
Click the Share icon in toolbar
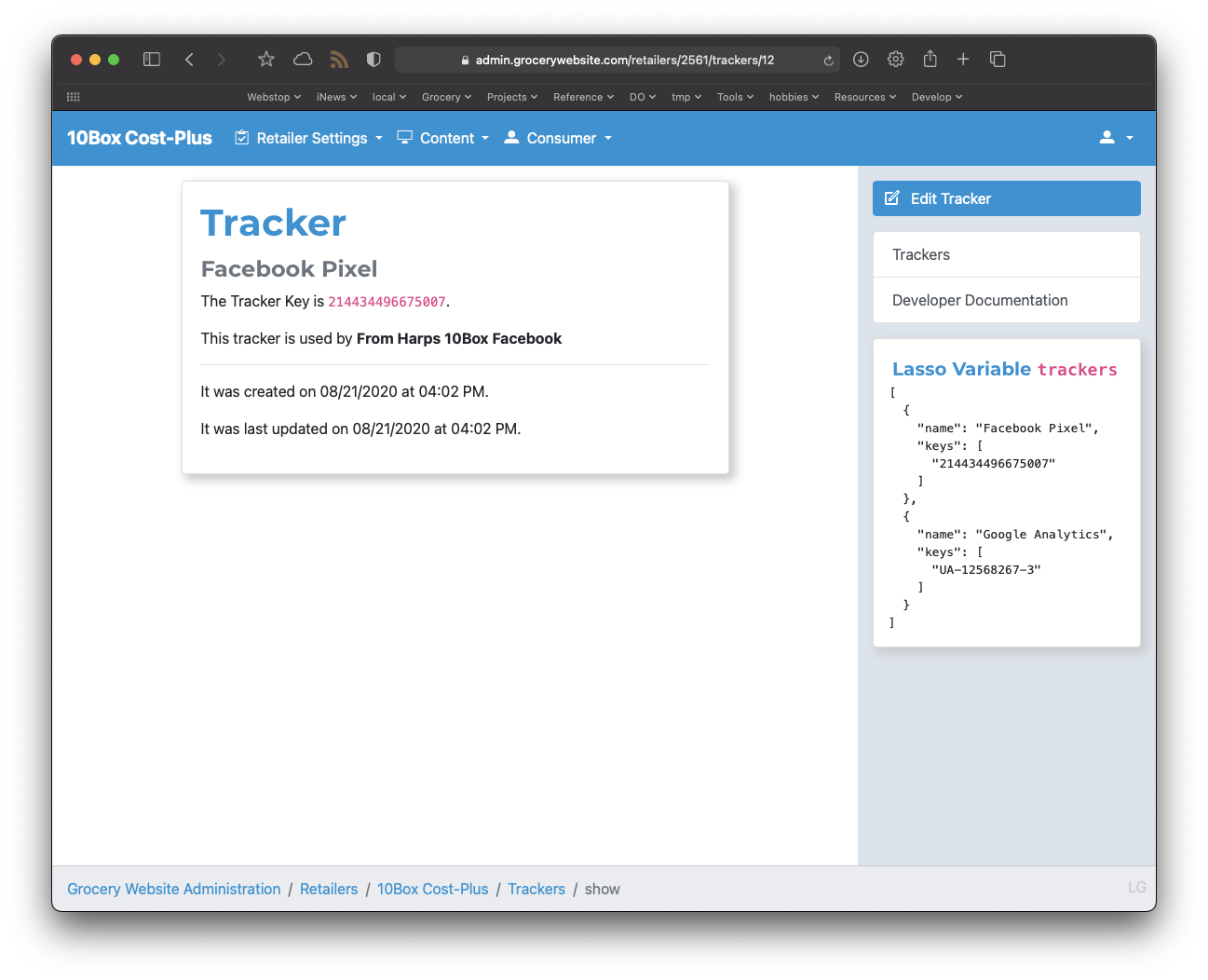[x=930, y=59]
